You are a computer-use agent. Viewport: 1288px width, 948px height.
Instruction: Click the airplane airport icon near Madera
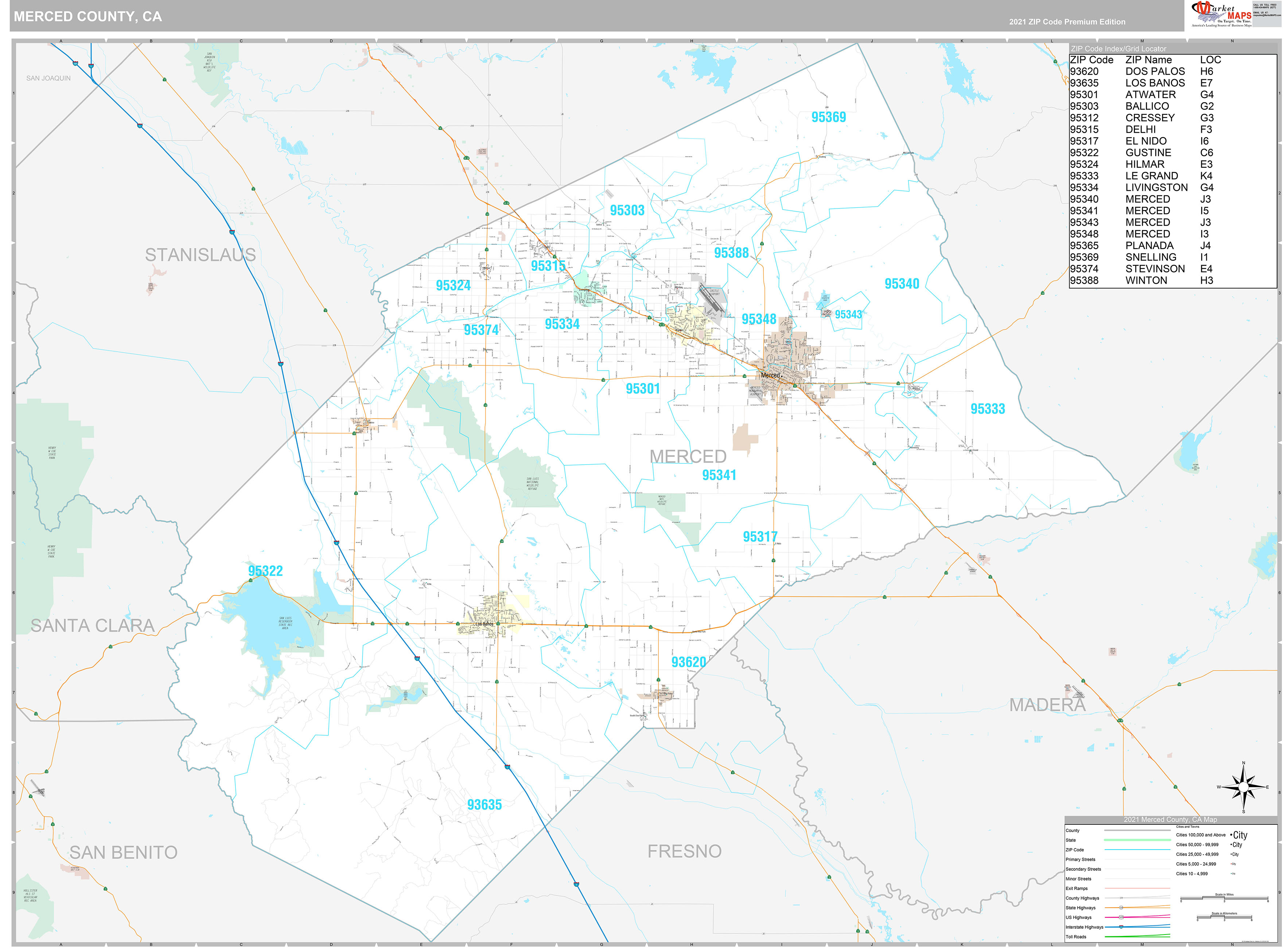[x=1079, y=692]
